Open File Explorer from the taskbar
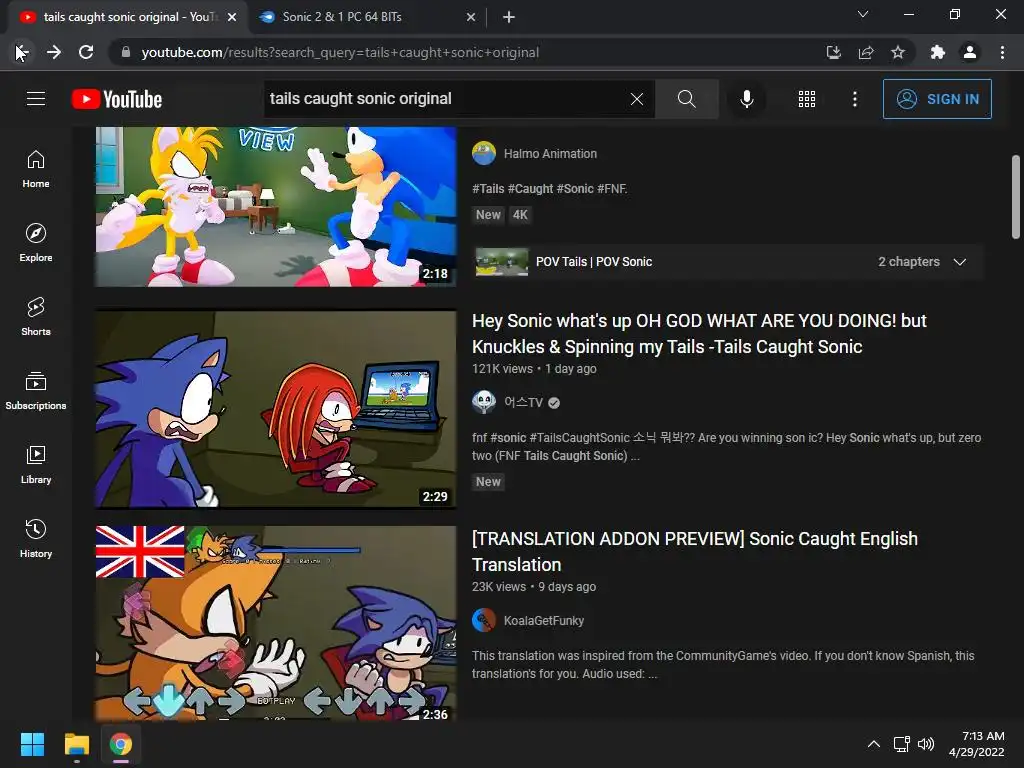Viewport: 1024px width, 768px height. click(76, 744)
